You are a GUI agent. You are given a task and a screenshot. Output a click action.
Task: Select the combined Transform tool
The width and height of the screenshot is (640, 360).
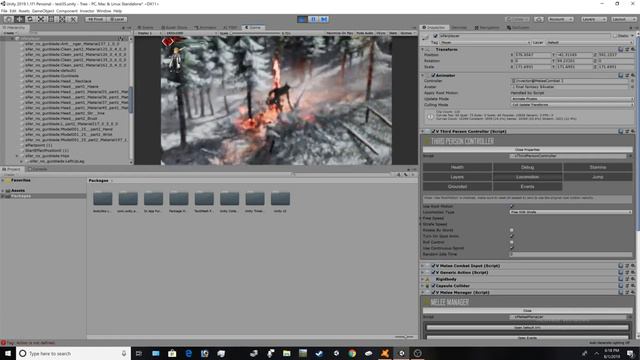62,19
